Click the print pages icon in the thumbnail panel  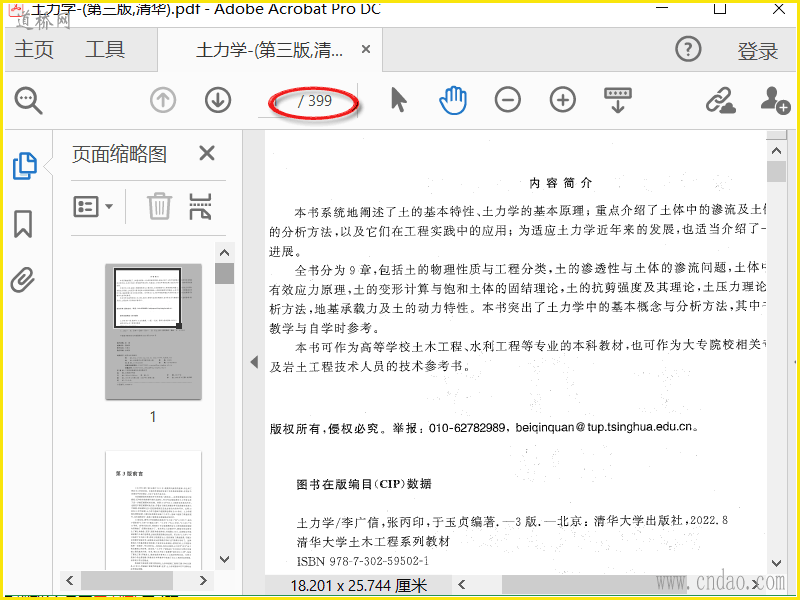(200, 206)
